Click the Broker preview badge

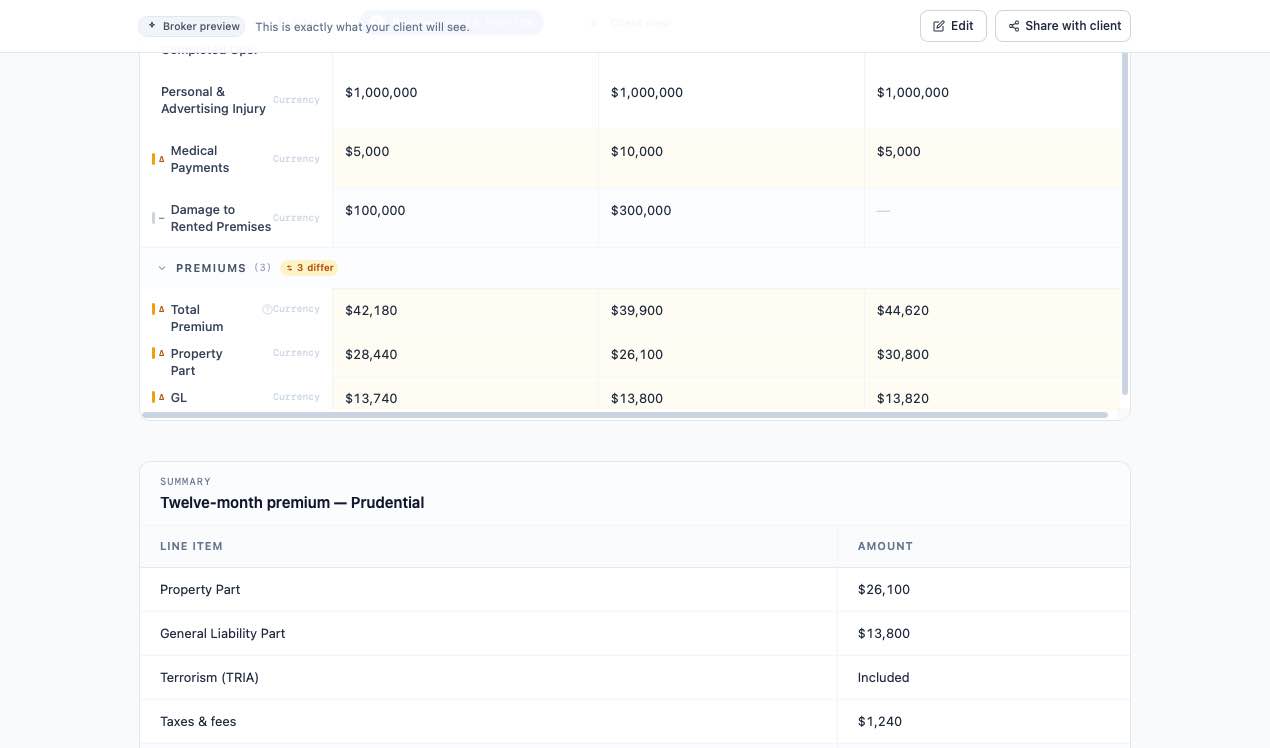tap(192, 26)
